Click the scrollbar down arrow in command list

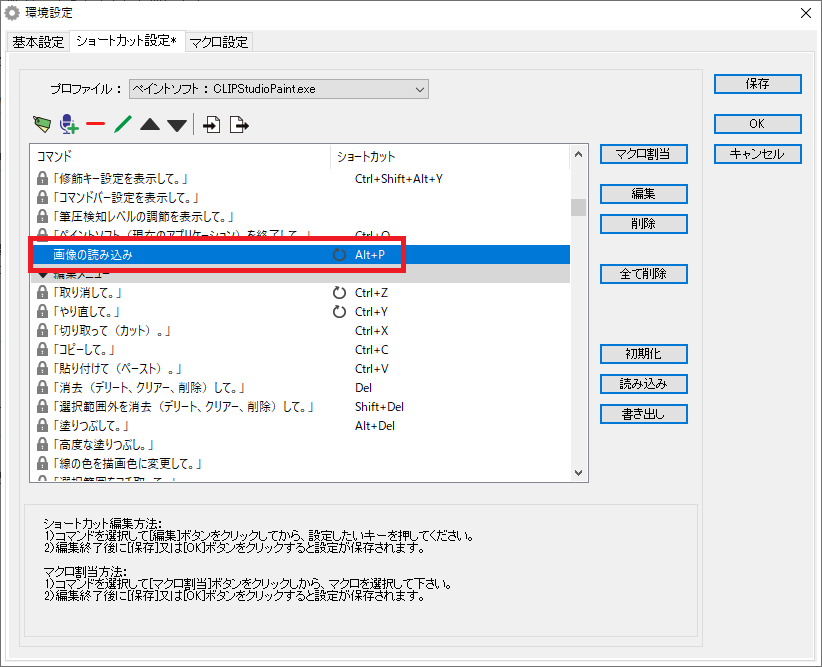[x=578, y=473]
